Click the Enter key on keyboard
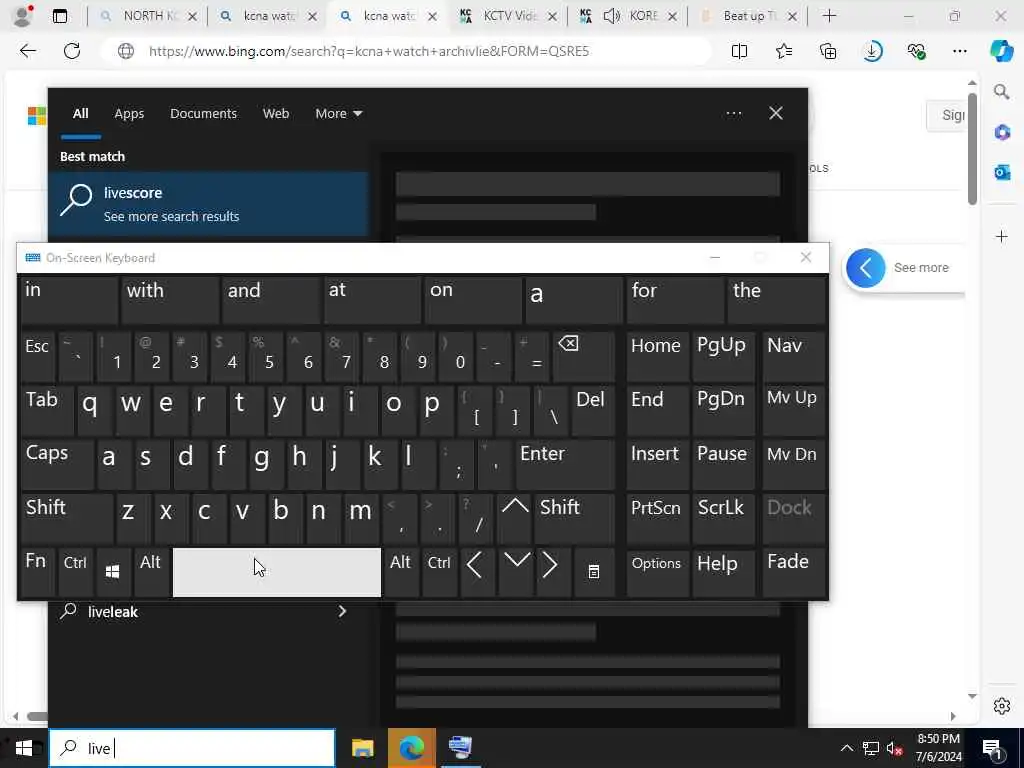The width and height of the screenshot is (1024, 768). coord(565,465)
